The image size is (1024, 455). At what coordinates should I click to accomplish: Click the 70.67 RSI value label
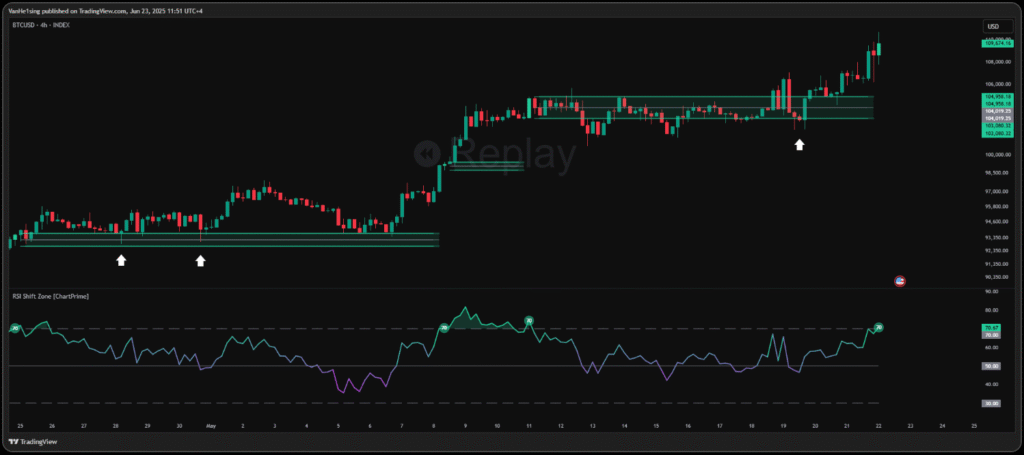coord(991,327)
